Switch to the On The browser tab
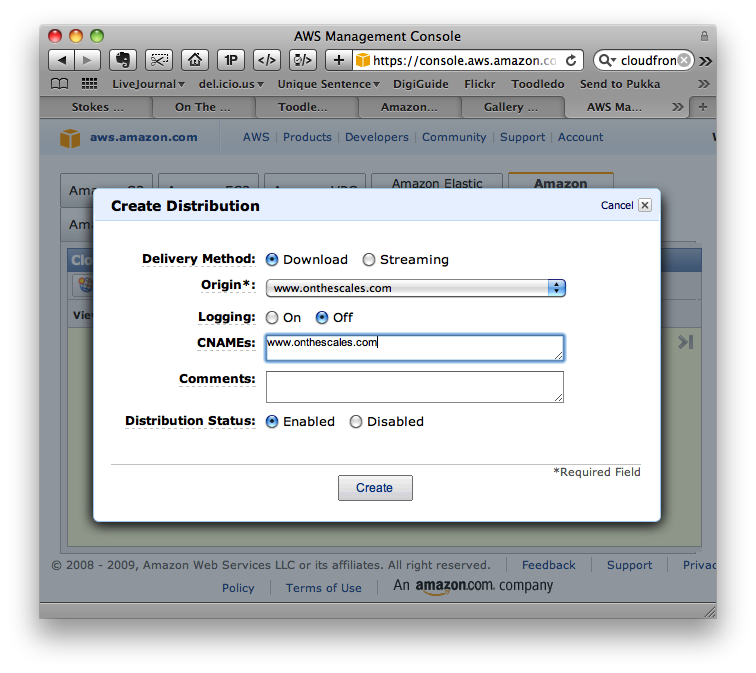756x673 pixels. pyautogui.click(x=202, y=107)
